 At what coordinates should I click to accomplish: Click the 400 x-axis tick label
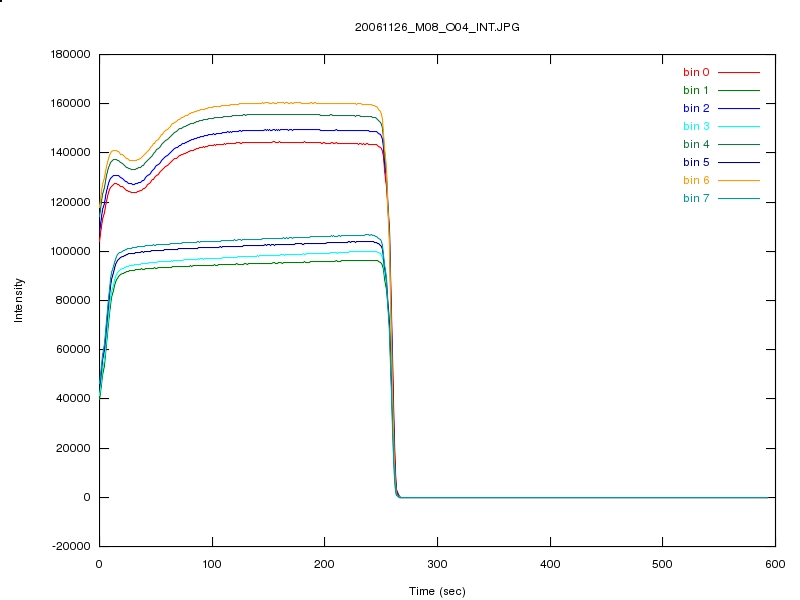tap(550, 564)
